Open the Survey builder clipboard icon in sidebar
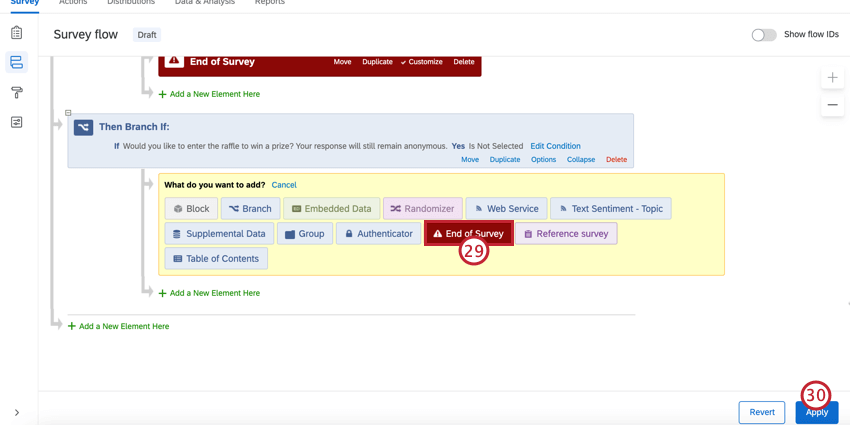The width and height of the screenshot is (850, 425). (17, 33)
